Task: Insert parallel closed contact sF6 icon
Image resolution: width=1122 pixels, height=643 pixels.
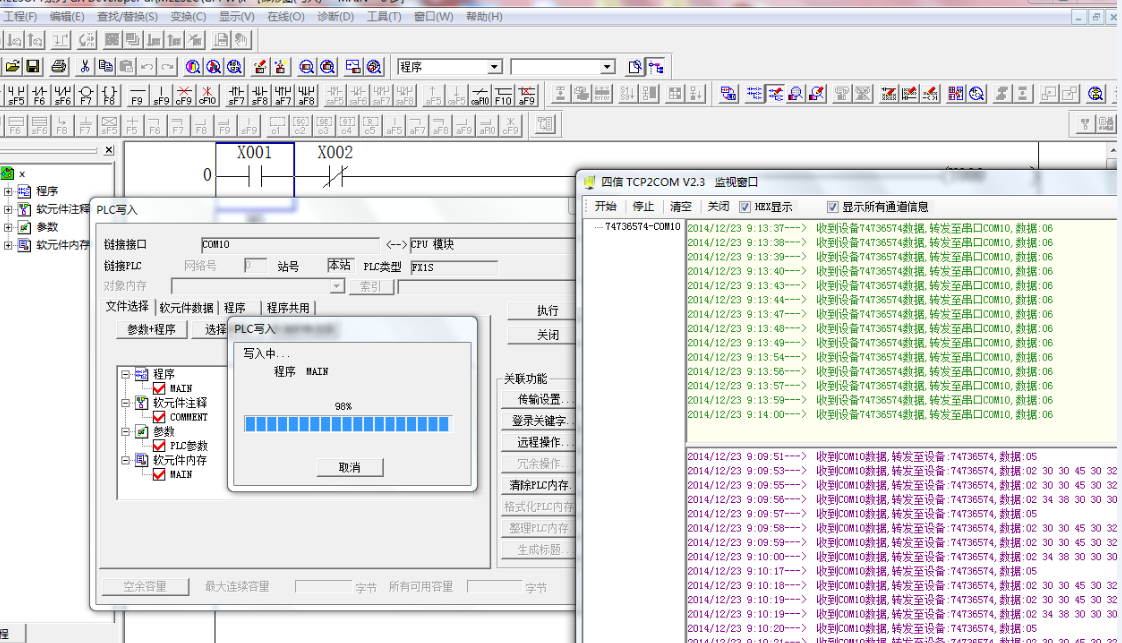Action: tap(63, 94)
